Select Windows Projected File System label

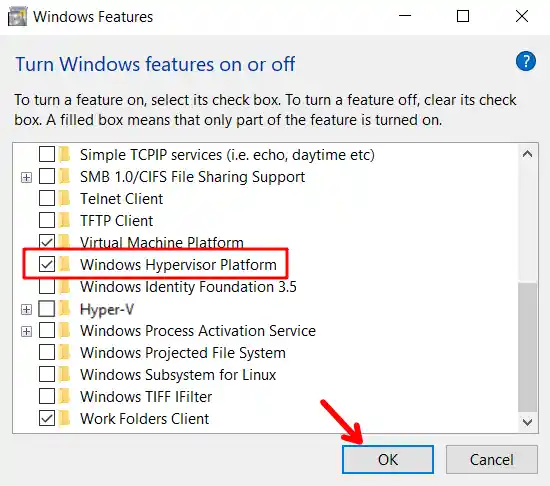pyautogui.click(x=183, y=353)
